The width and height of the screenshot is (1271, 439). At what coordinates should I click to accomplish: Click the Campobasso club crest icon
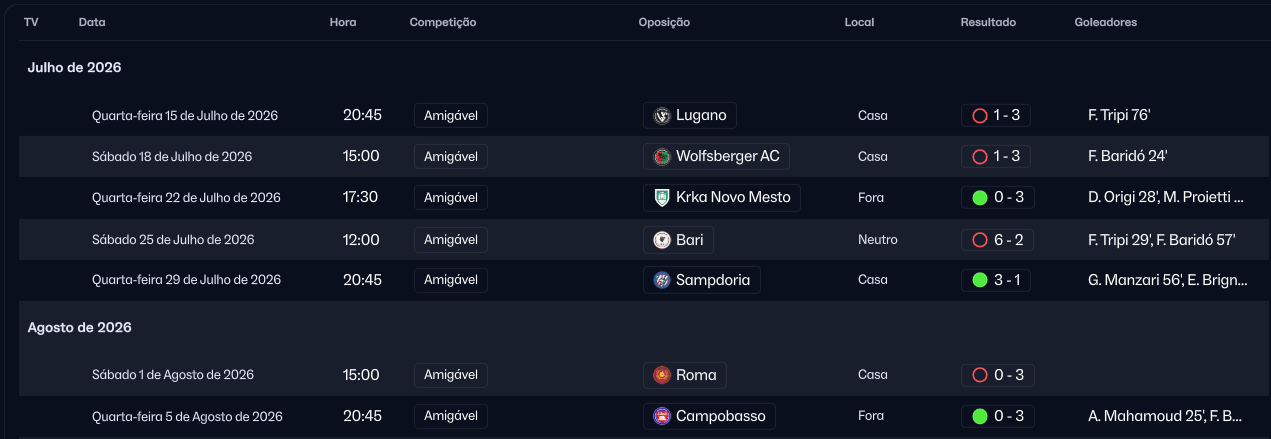(x=661, y=416)
